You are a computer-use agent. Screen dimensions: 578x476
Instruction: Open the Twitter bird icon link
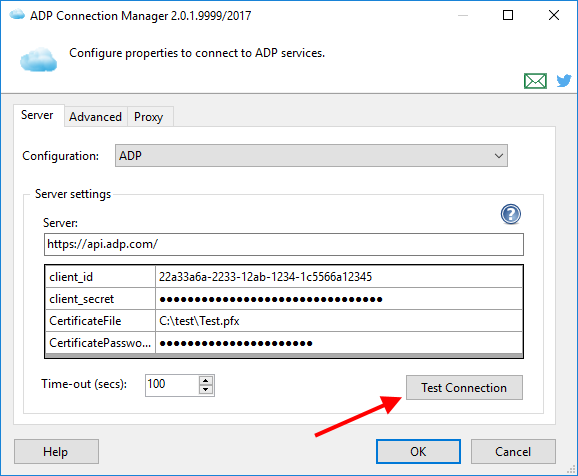[564, 80]
